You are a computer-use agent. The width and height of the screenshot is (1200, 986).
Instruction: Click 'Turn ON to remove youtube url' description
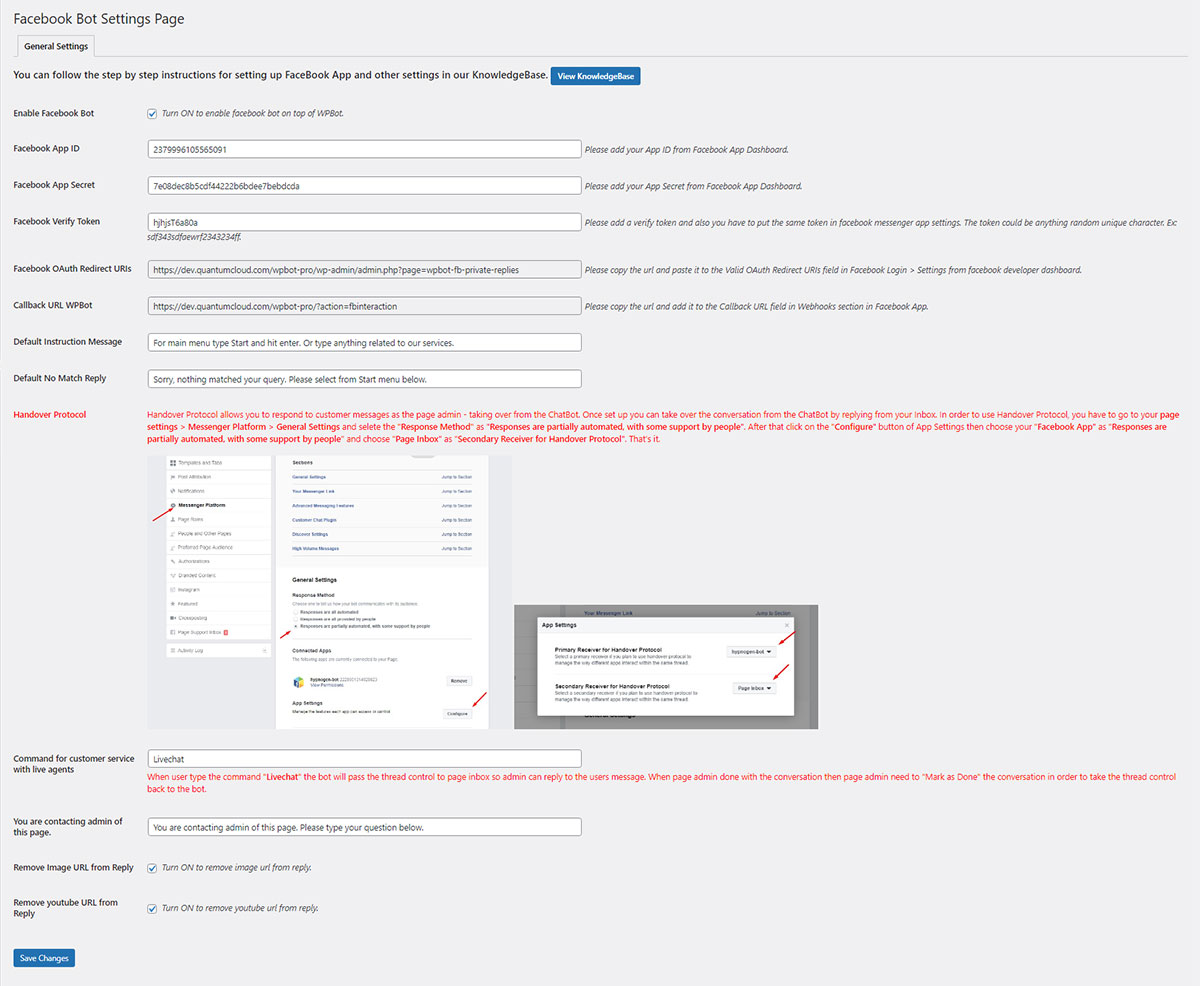(240, 908)
